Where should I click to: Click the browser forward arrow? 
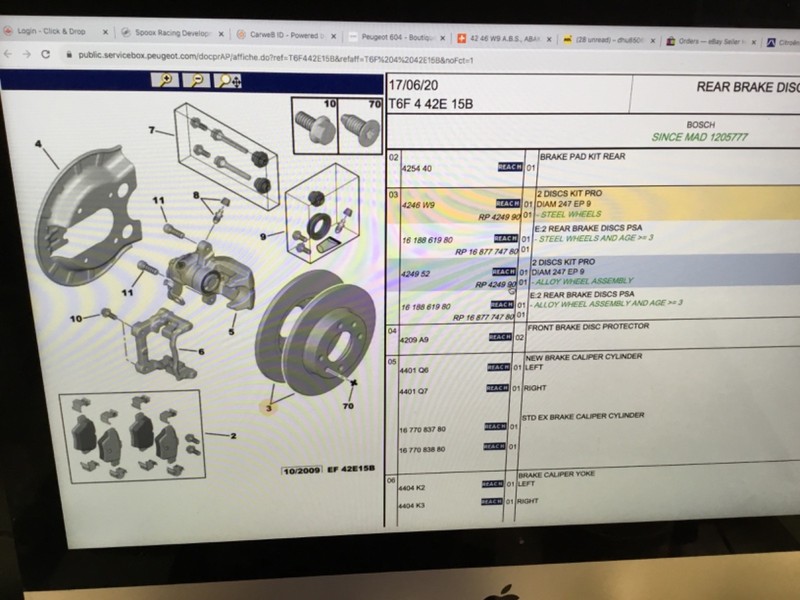pyautogui.click(x=27, y=54)
